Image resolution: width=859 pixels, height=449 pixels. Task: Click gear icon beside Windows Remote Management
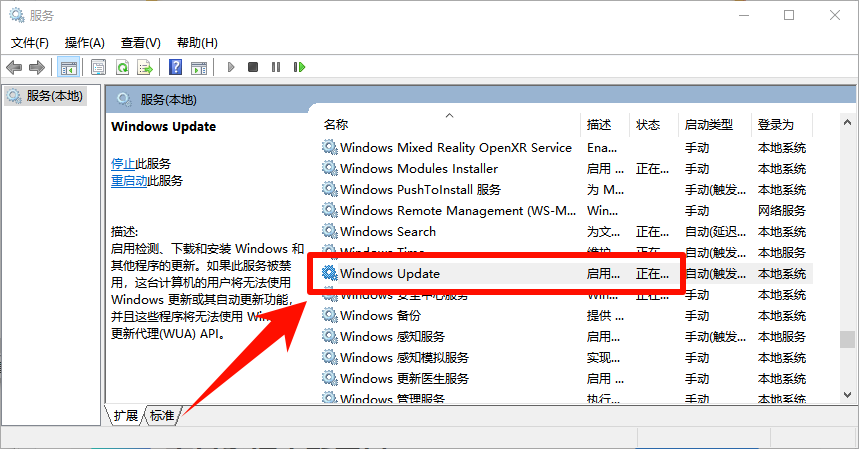click(329, 210)
